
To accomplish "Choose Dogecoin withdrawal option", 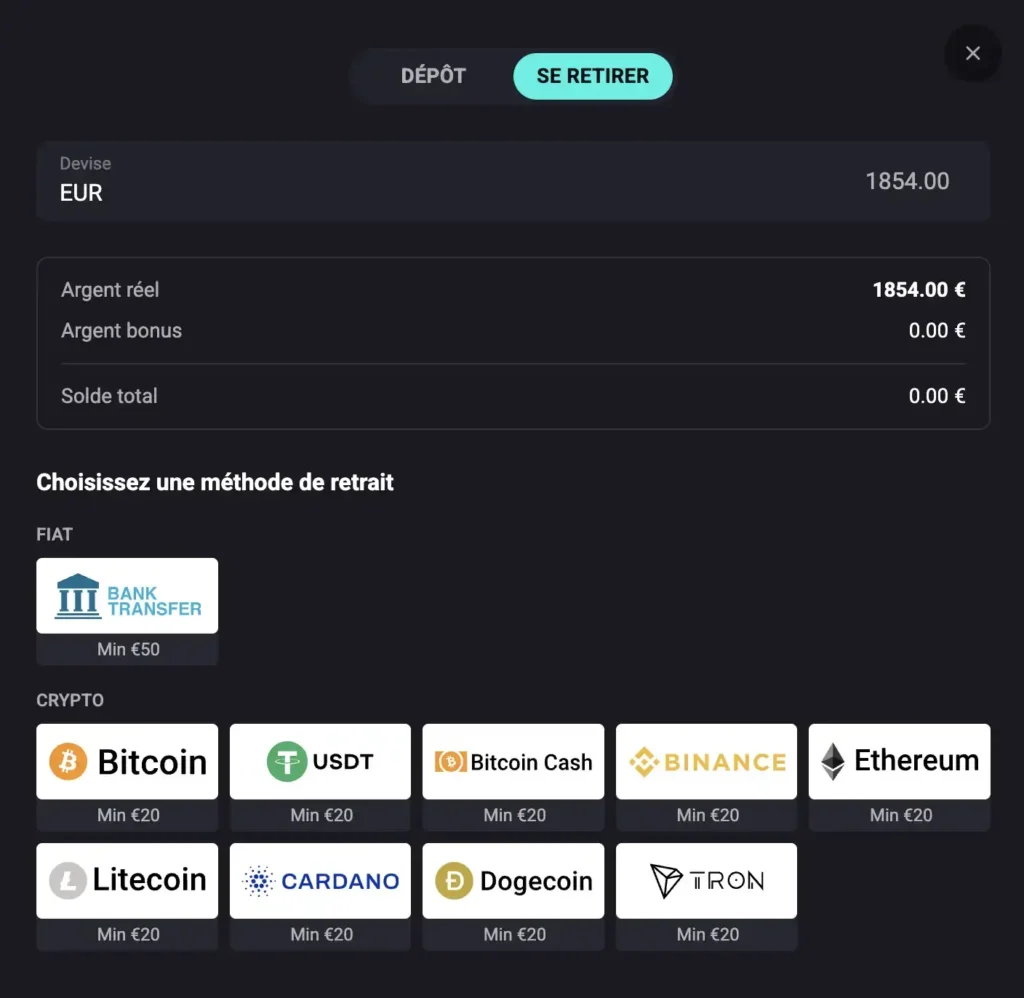I will (513, 881).
